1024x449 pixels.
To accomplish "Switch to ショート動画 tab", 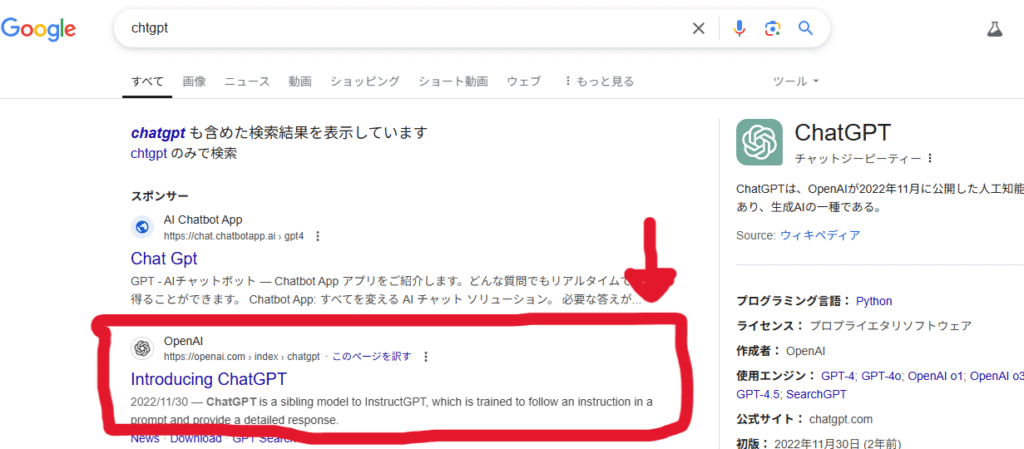I will coord(453,82).
